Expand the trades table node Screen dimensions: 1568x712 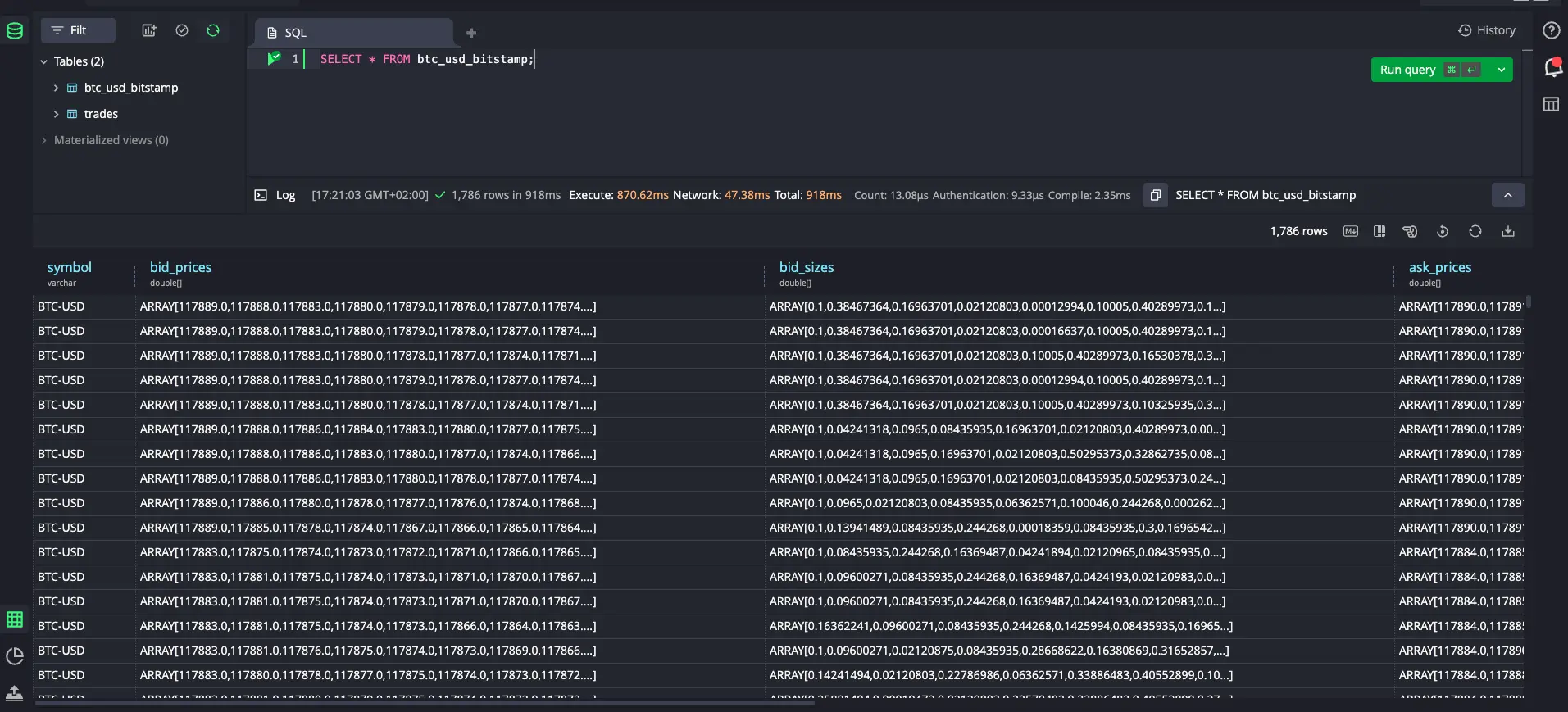[x=56, y=114]
